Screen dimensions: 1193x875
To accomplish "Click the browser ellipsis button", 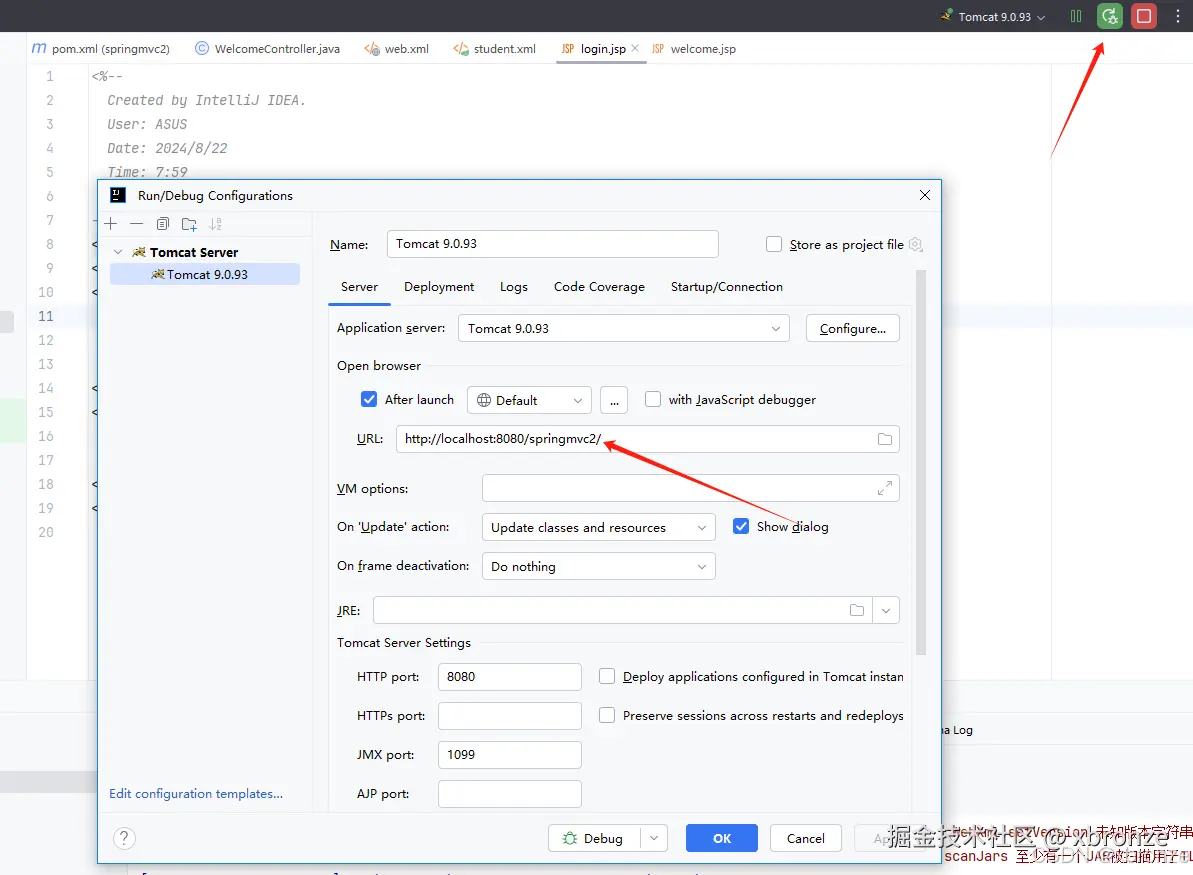I will tap(614, 400).
